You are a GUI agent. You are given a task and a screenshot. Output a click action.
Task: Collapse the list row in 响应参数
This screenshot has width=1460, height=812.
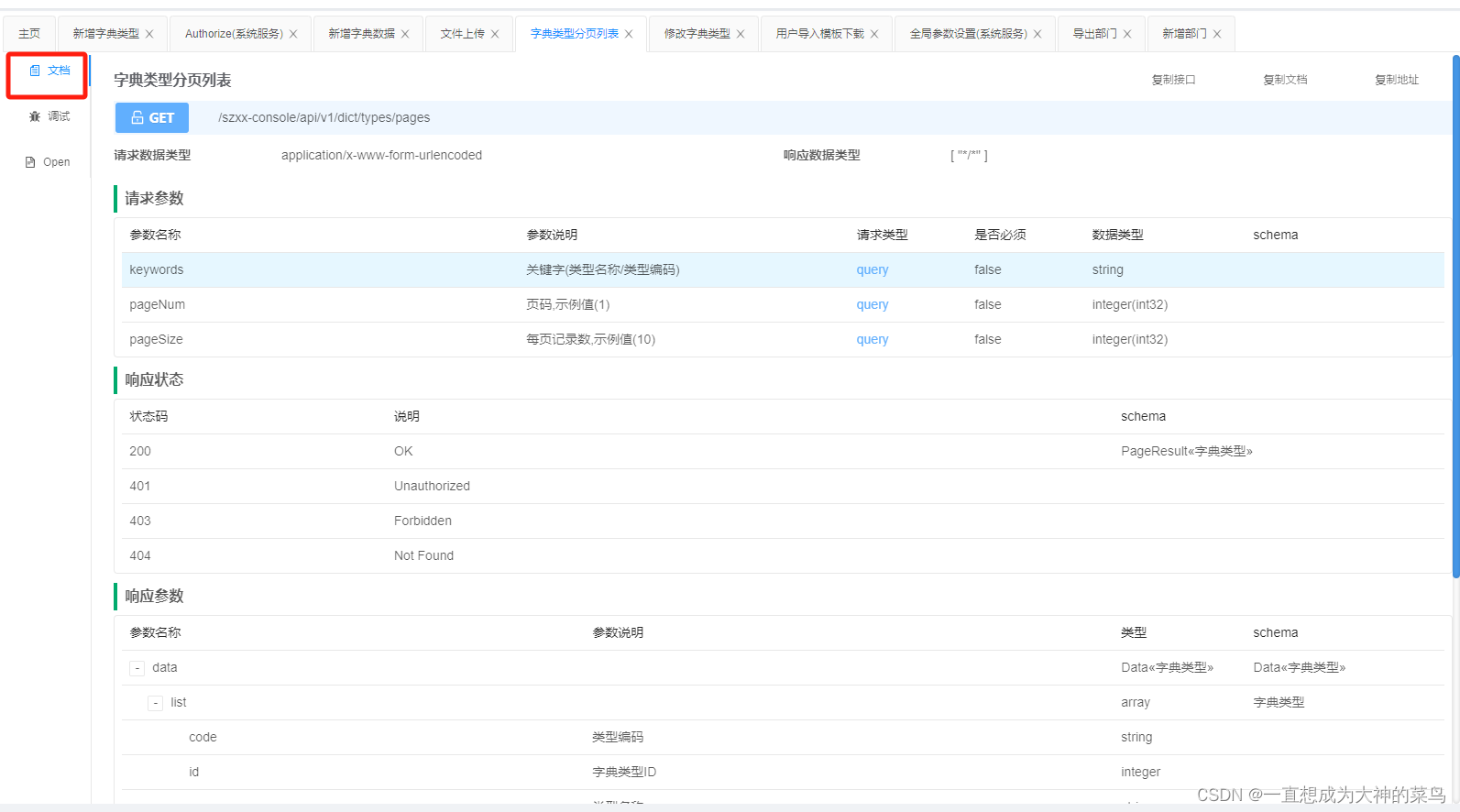[155, 703]
